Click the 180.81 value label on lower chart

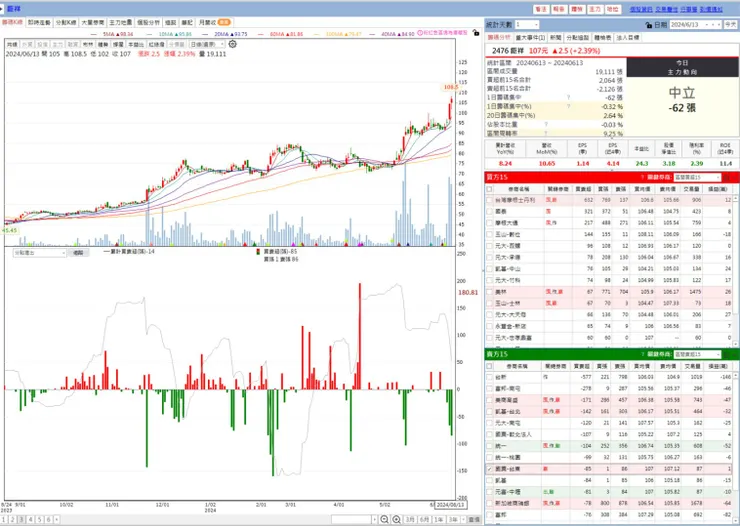[468, 292]
